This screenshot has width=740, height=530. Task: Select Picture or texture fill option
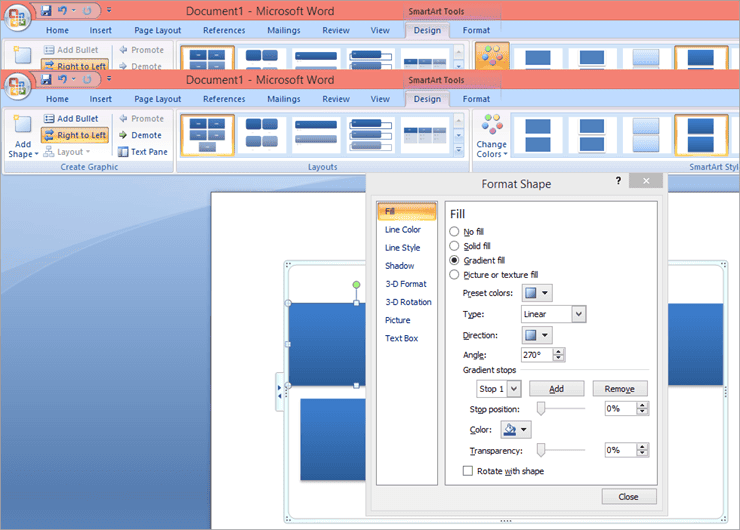[454, 275]
